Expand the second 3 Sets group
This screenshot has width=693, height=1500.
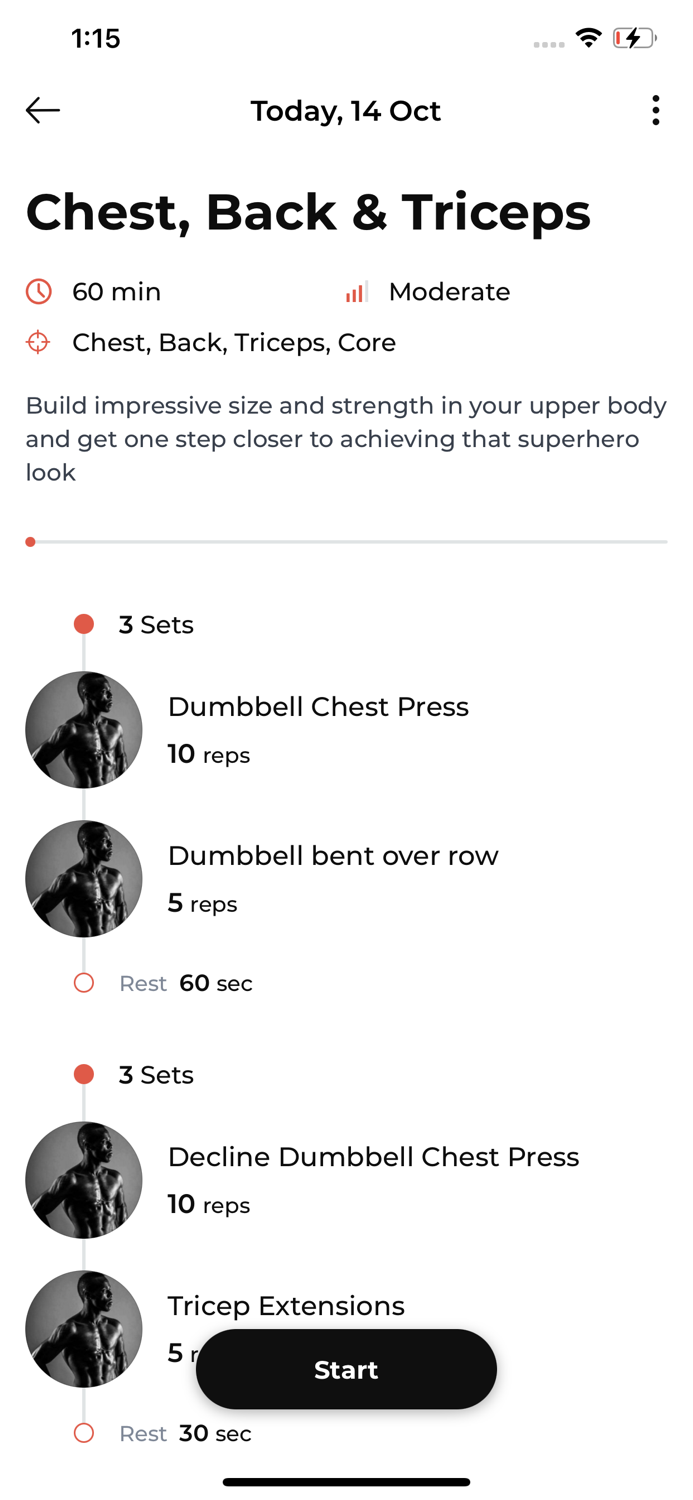point(156,1073)
